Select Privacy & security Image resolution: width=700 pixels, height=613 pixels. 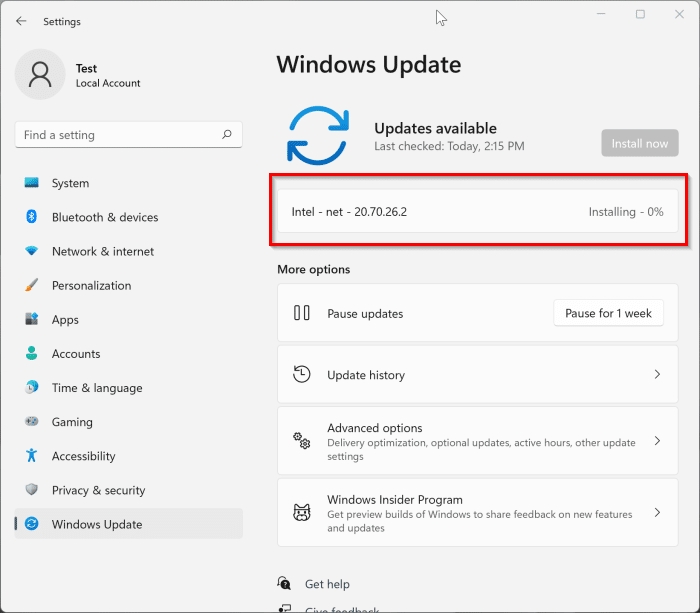click(129, 490)
